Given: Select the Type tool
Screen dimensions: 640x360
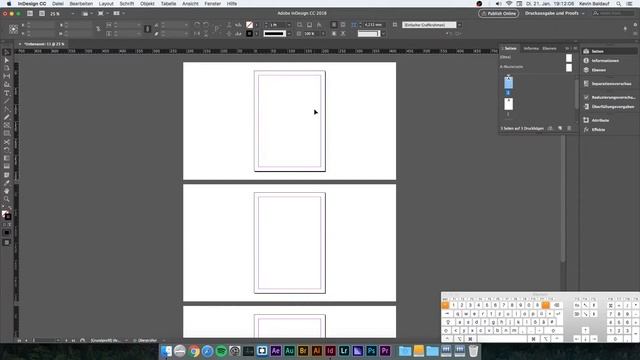Looking at the screenshot, I should click(7, 93).
